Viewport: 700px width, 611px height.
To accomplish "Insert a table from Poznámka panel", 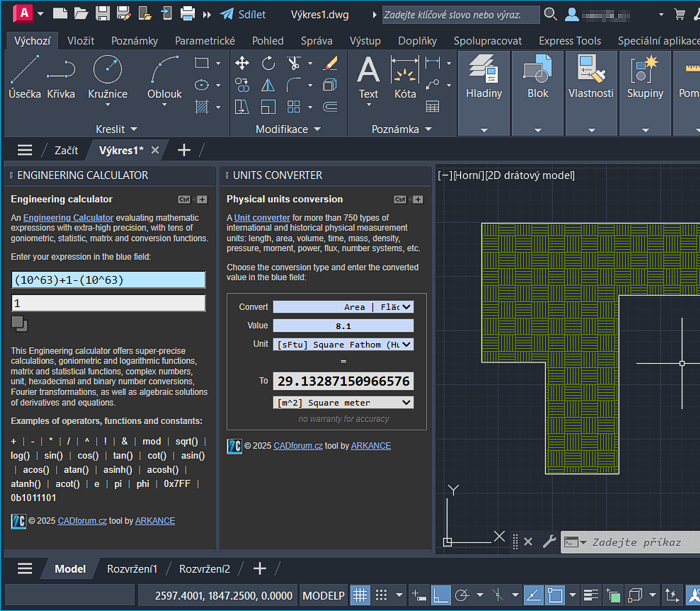I will (x=432, y=107).
